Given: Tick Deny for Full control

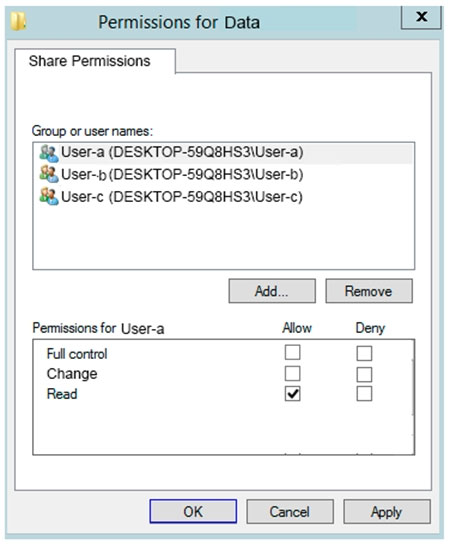Looking at the screenshot, I should 364,354.
